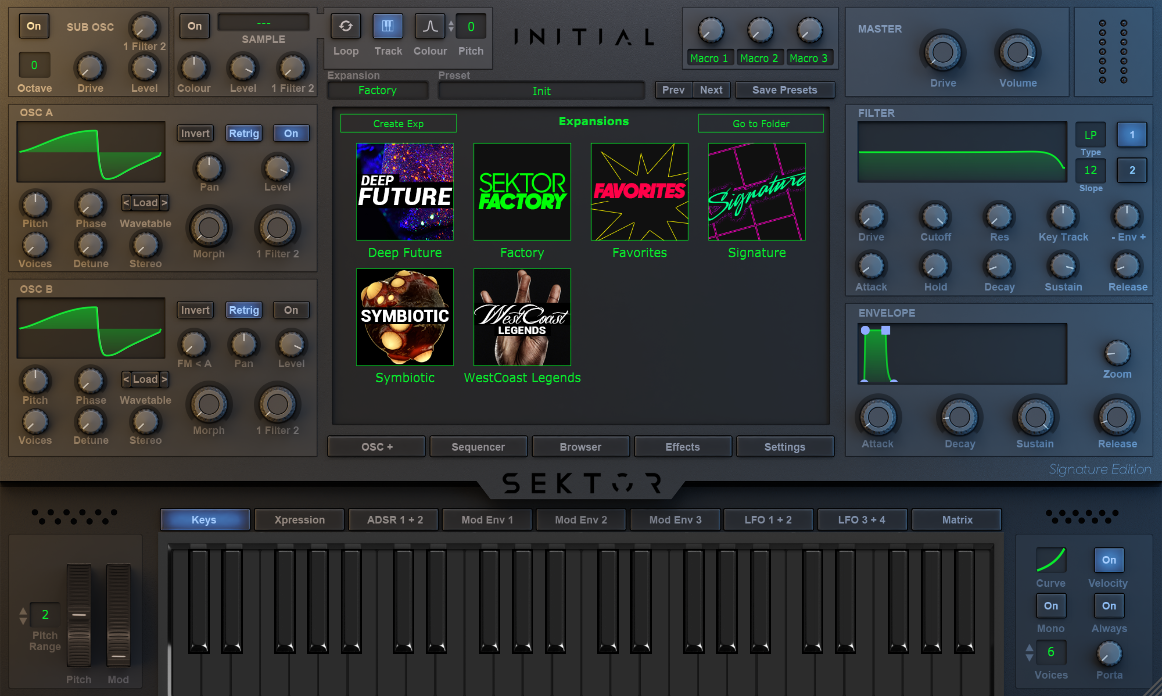This screenshot has height=696, width=1162.
Task: Click the Loop icon button
Action: pyautogui.click(x=345, y=27)
